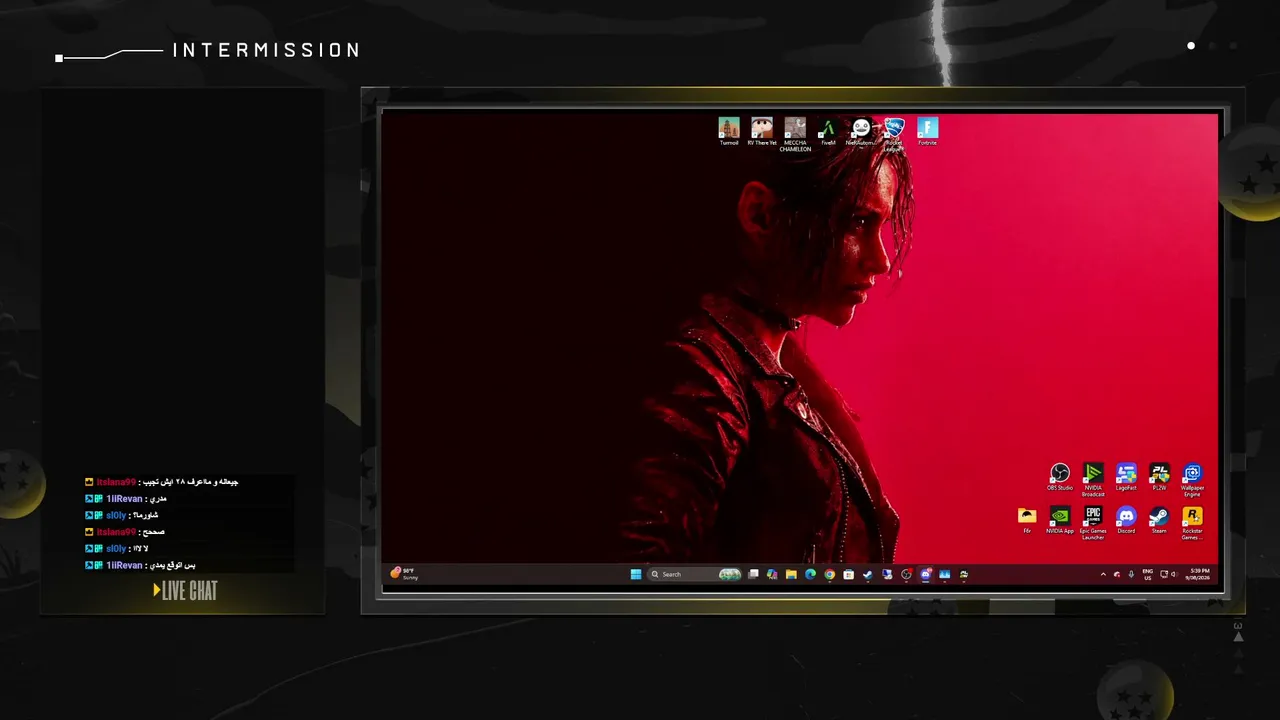Click the NVIDIA App desktop shortcut
This screenshot has width=1280, height=720.
[x=1060, y=520]
